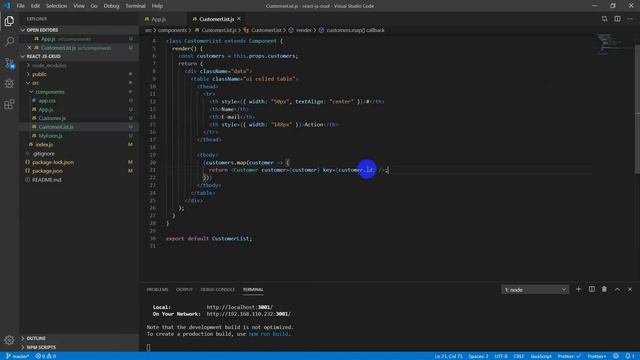The height and width of the screenshot is (360, 640).
Task: Open the Go menu
Action: (94, 6)
